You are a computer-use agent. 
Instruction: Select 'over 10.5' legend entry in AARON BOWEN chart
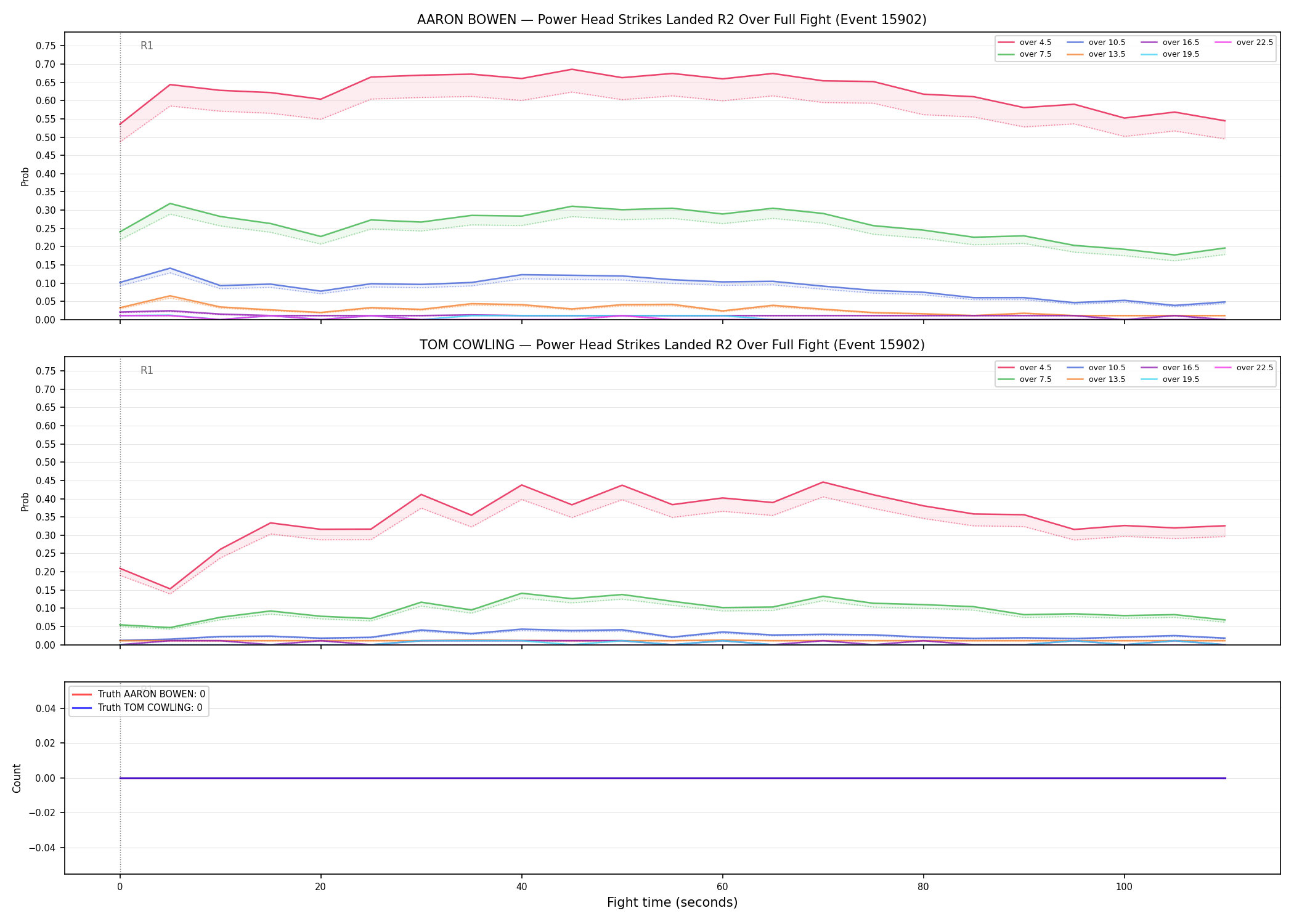point(1096,43)
